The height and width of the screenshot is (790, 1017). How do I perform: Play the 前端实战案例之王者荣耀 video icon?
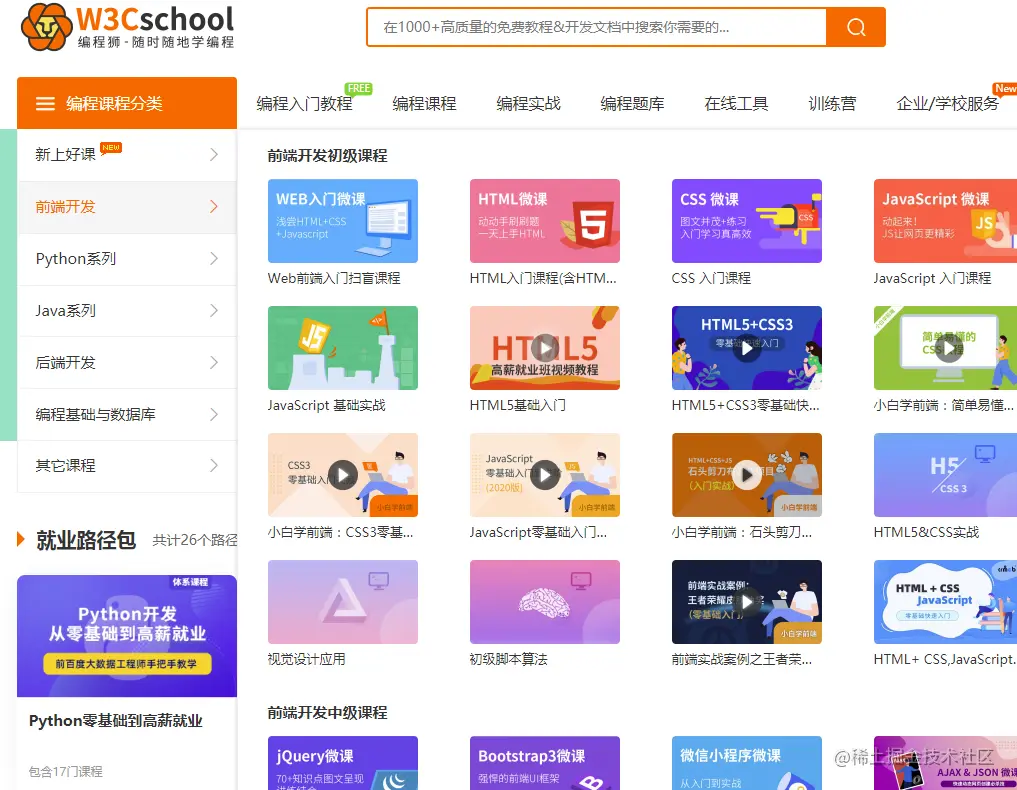click(747, 602)
